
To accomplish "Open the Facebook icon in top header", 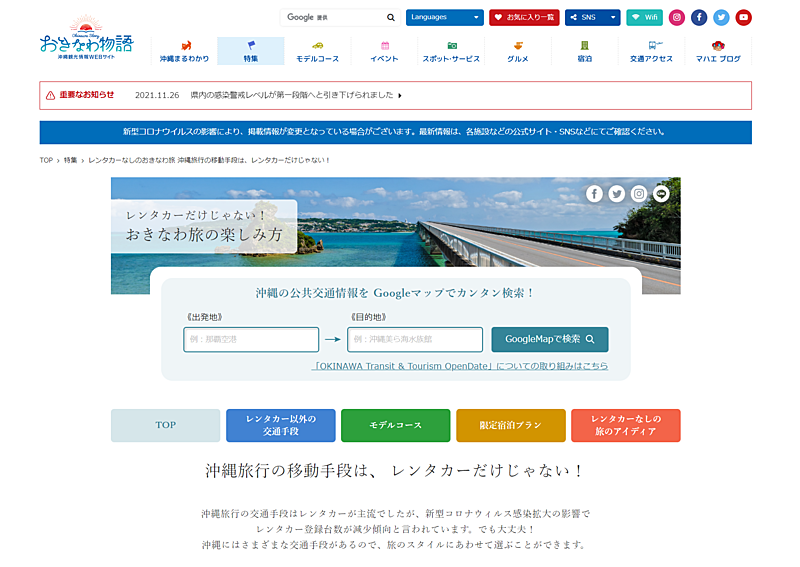I will (x=699, y=17).
